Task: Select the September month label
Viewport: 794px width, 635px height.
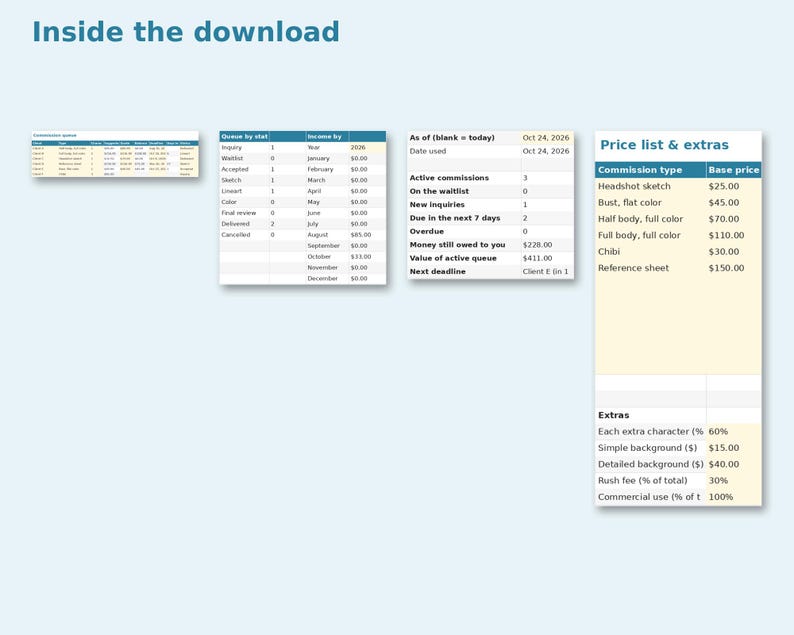Action: (x=323, y=246)
